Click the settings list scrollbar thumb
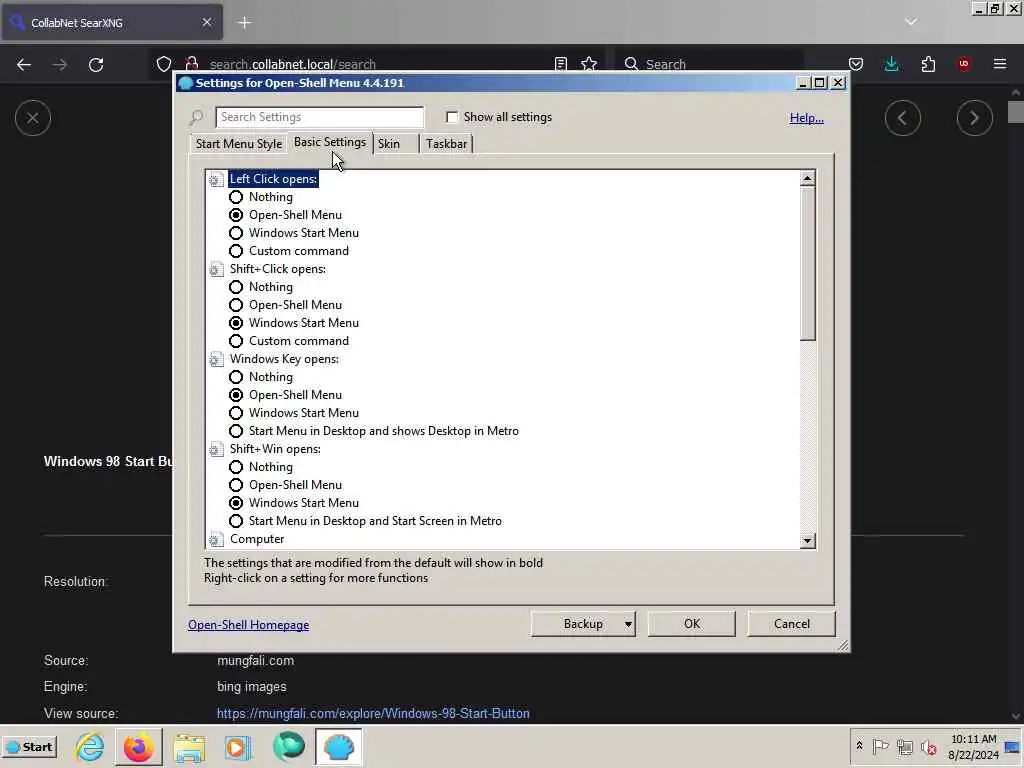Viewport: 1024px width, 768px height. tap(808, 263)
